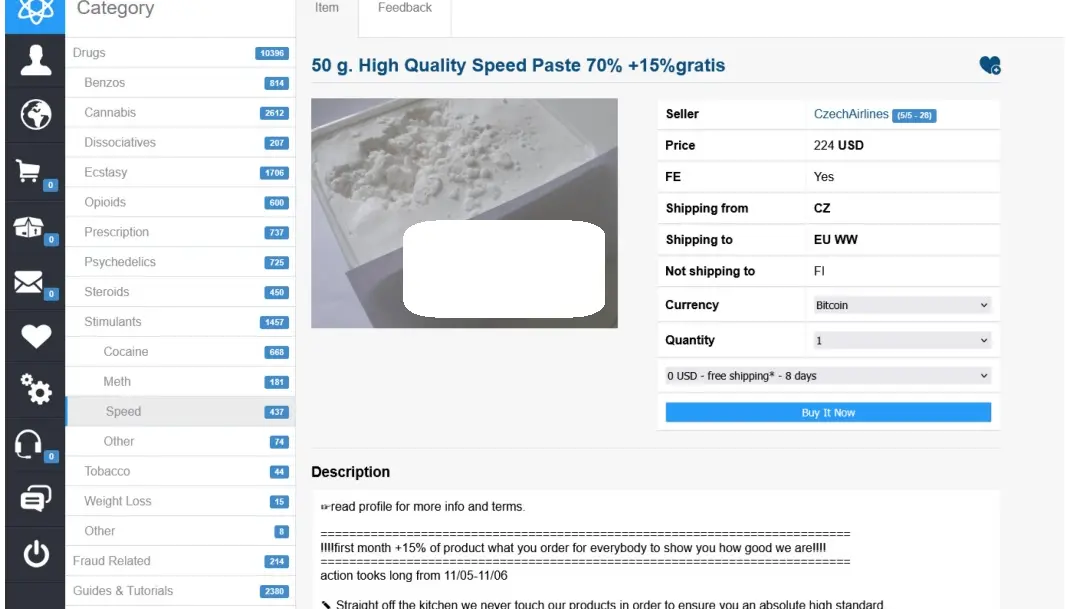
Task: Open the sidebar heart favorites icon
Action: (x=35, y=336)
